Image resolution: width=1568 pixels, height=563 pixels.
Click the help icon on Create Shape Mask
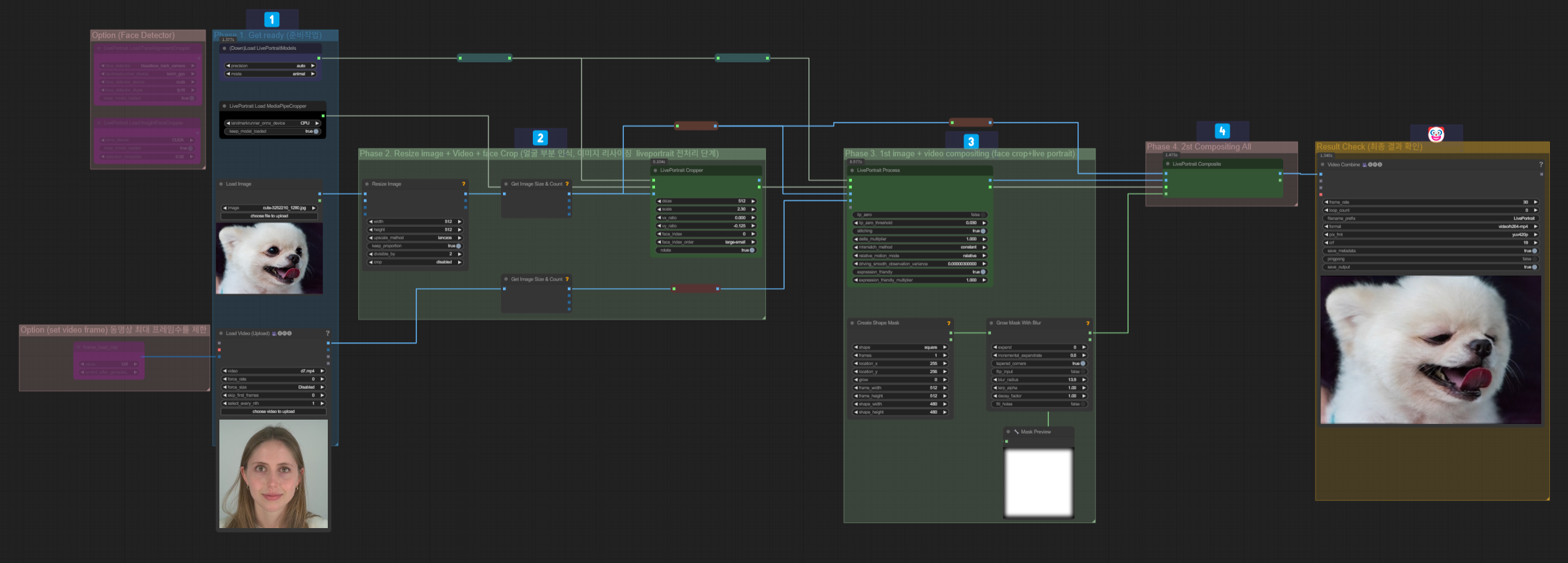pyautogui.click(x=949, y=323)
